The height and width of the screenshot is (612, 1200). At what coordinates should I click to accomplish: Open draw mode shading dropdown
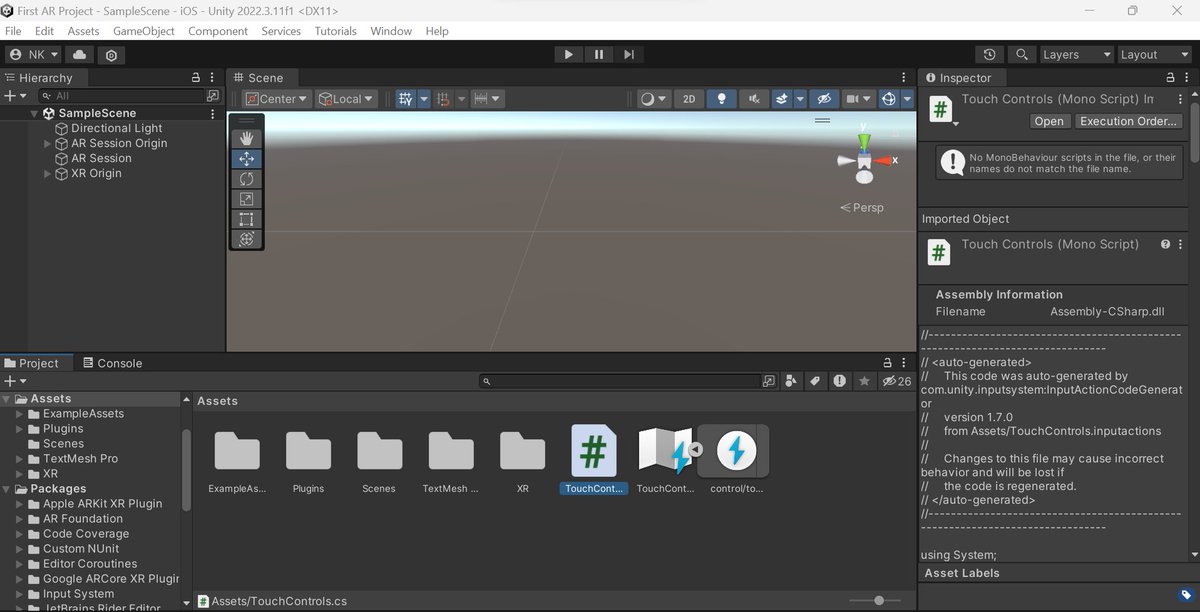point(653,99)
